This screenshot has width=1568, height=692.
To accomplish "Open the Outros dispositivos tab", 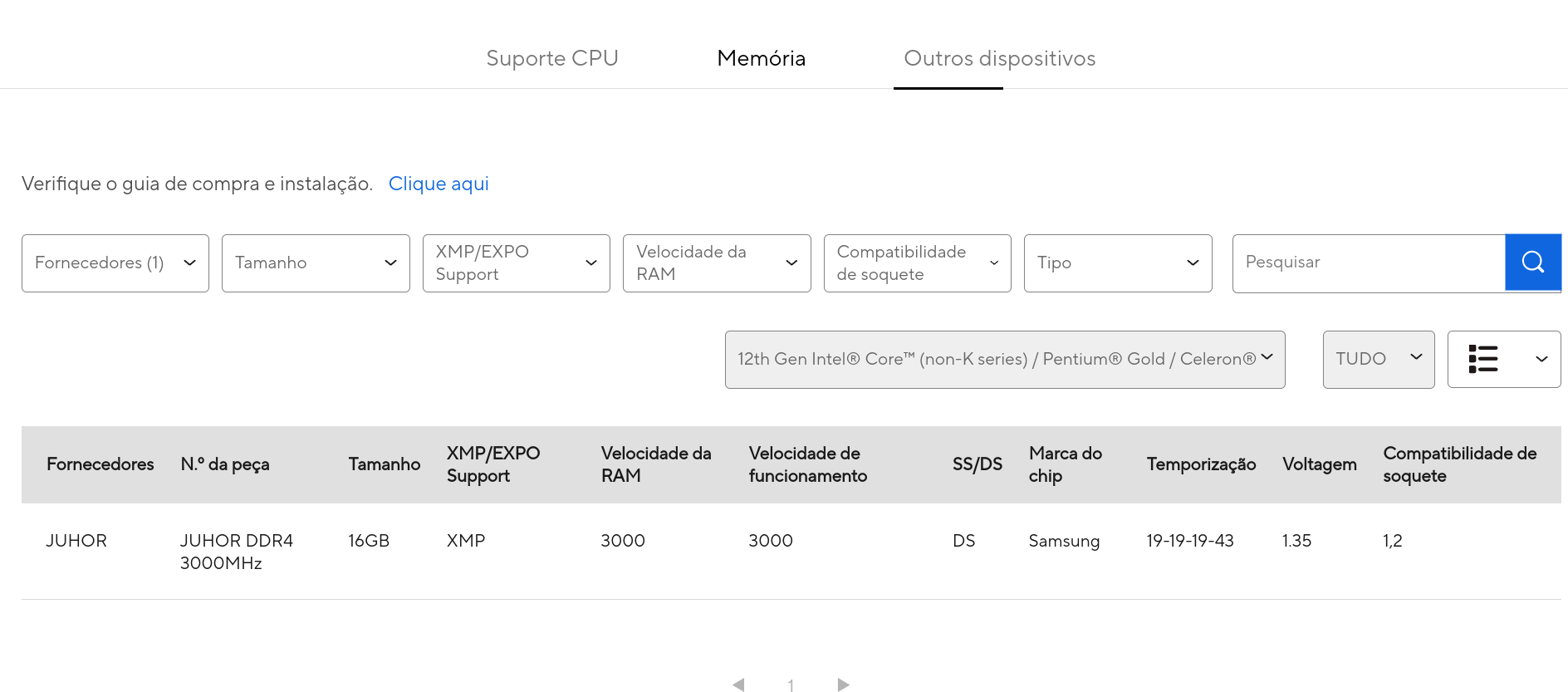I will coord(1000,58).
